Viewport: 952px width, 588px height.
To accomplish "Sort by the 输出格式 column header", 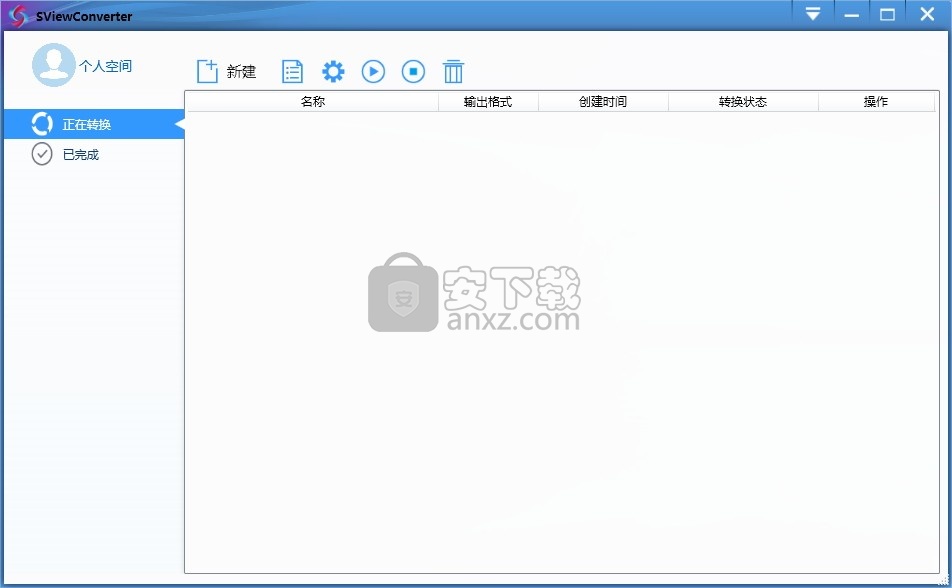I will click(x=488, y=101).
